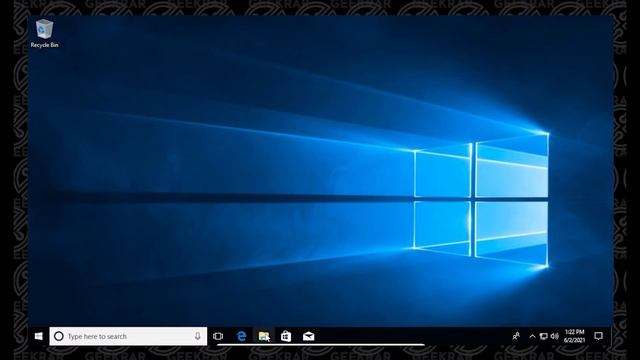Image resolution: width=640 pixels, height=360 pixels.
Task: Open the volume control tray icon
Action: click(x=554, y=336)
